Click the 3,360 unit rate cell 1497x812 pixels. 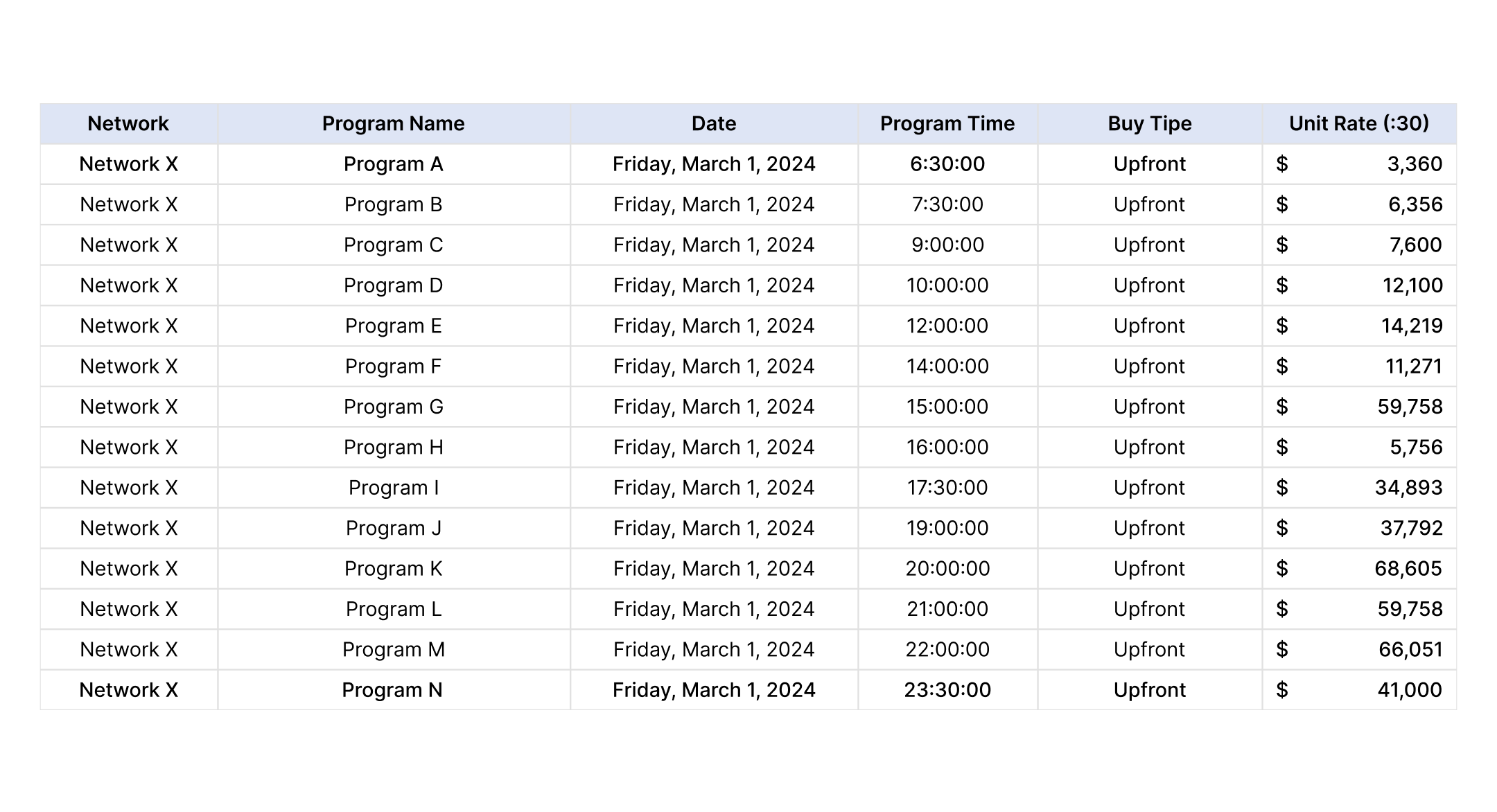tap(1359, 164)
